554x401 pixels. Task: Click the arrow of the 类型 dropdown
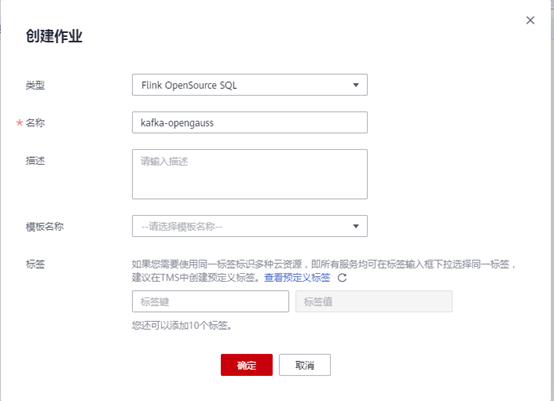(x=356, y=85)
